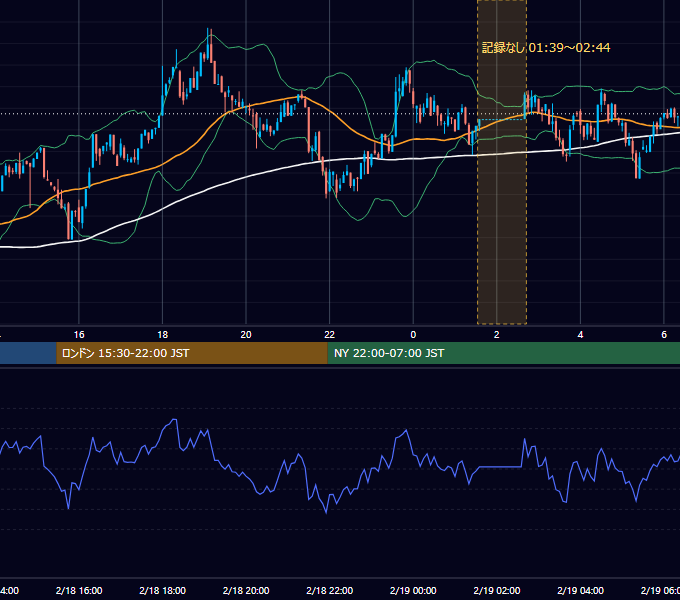Click the 16 hour label on the upper axis
680x600 pixels.
coord(79,335)
